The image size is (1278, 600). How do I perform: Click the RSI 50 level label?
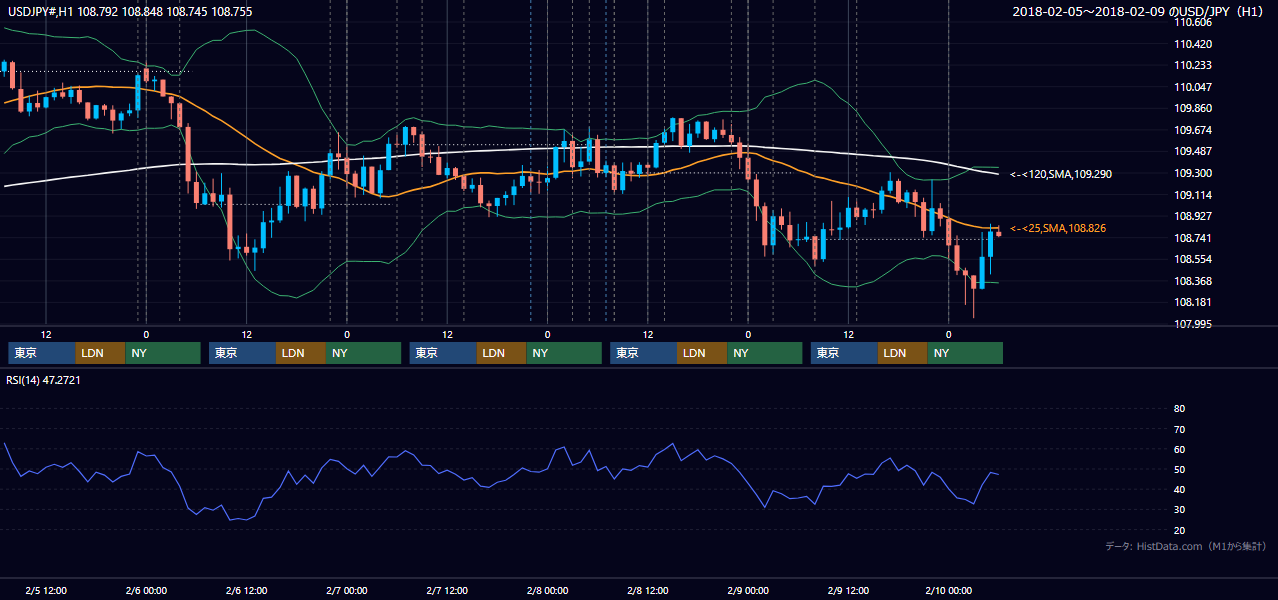[x=1179, y=469]
